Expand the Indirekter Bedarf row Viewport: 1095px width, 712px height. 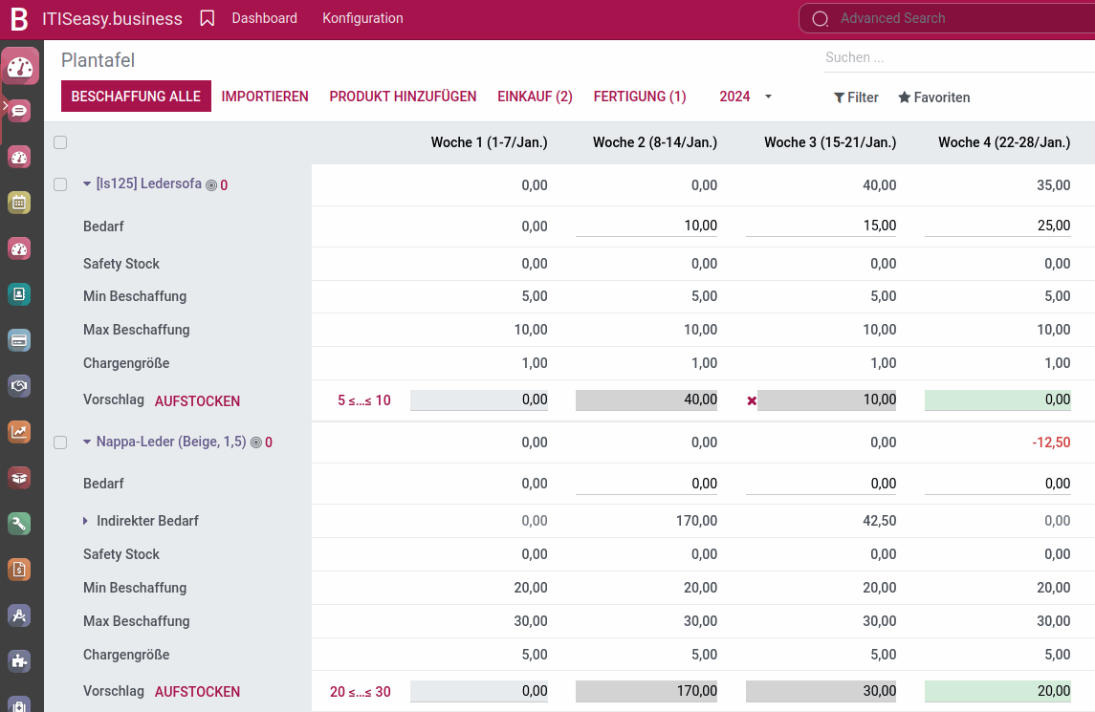[x=87, y=521]
